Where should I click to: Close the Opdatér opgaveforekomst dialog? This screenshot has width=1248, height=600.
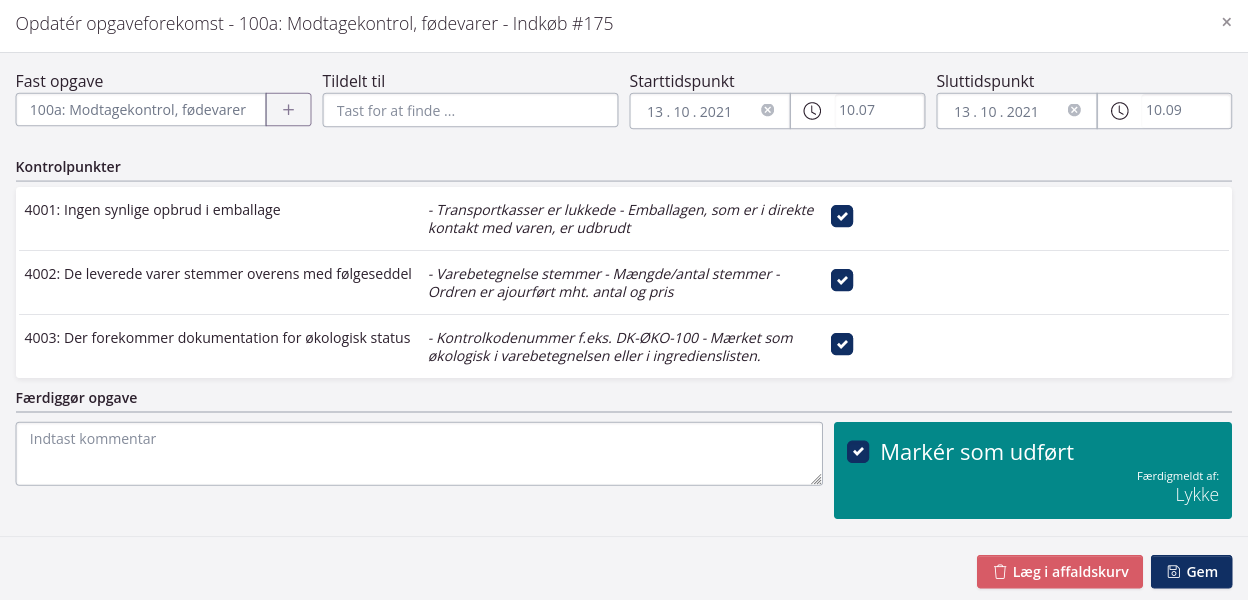(1229, 22)
